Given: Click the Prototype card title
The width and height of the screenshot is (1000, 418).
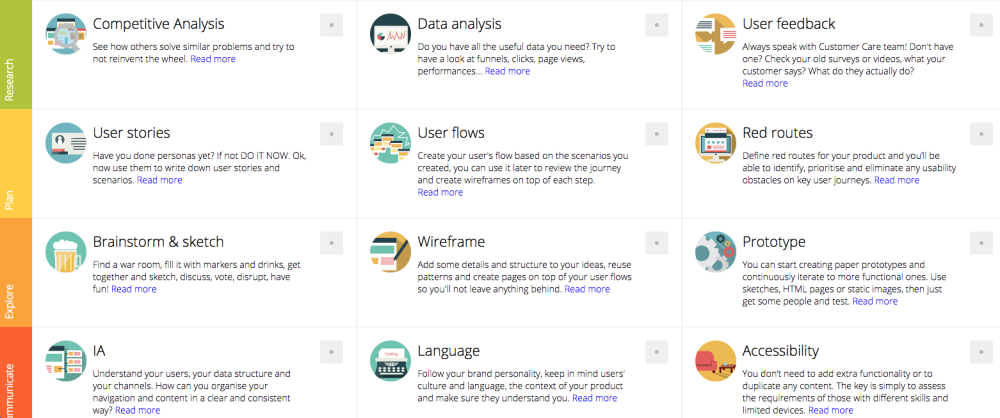Looking at the screenshot, I should (x=774, y=243).
